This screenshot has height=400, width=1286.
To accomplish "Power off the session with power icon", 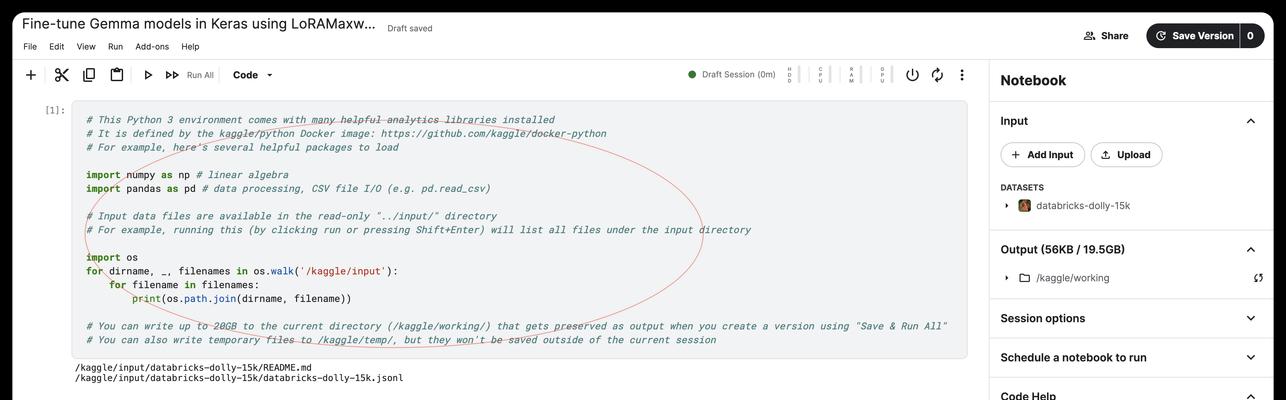I will point(912,75).
